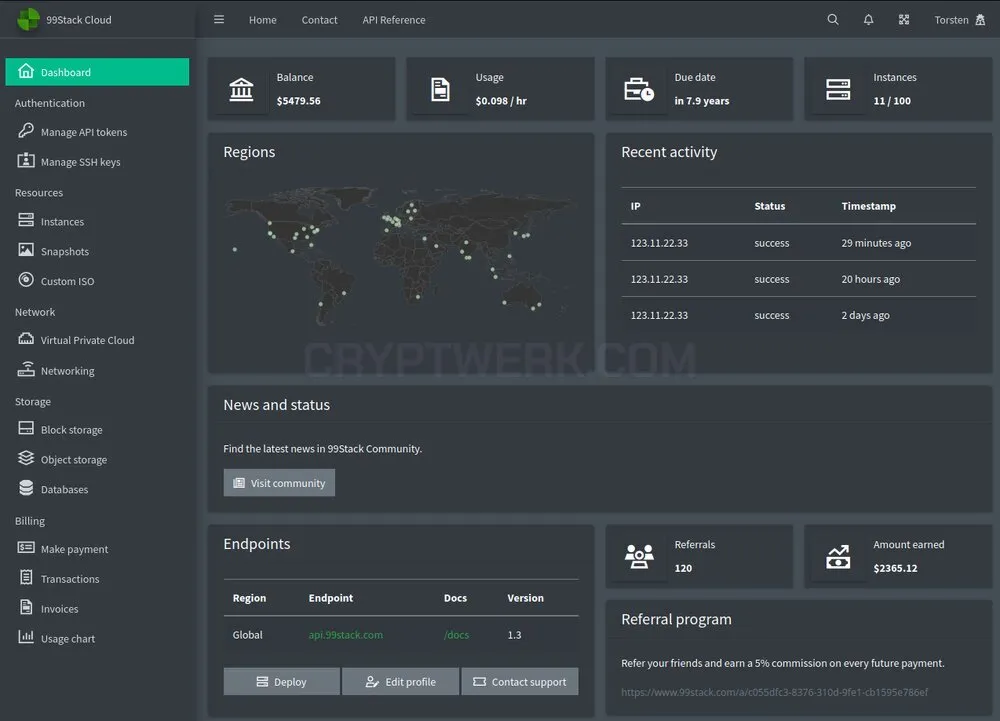This screenshot has height=721, width=1000.
Task: Open the API Reference menu item
Action: click(x=393, y=20)
